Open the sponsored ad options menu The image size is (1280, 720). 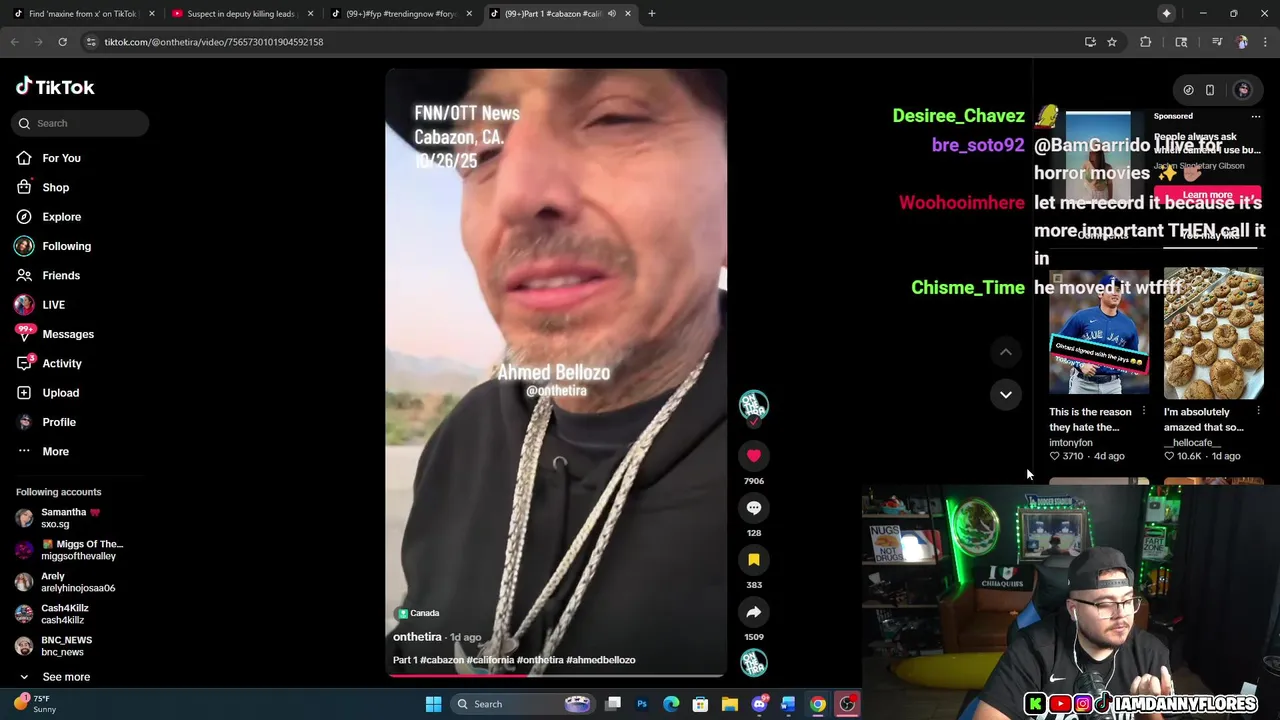tap(1256, 116)
